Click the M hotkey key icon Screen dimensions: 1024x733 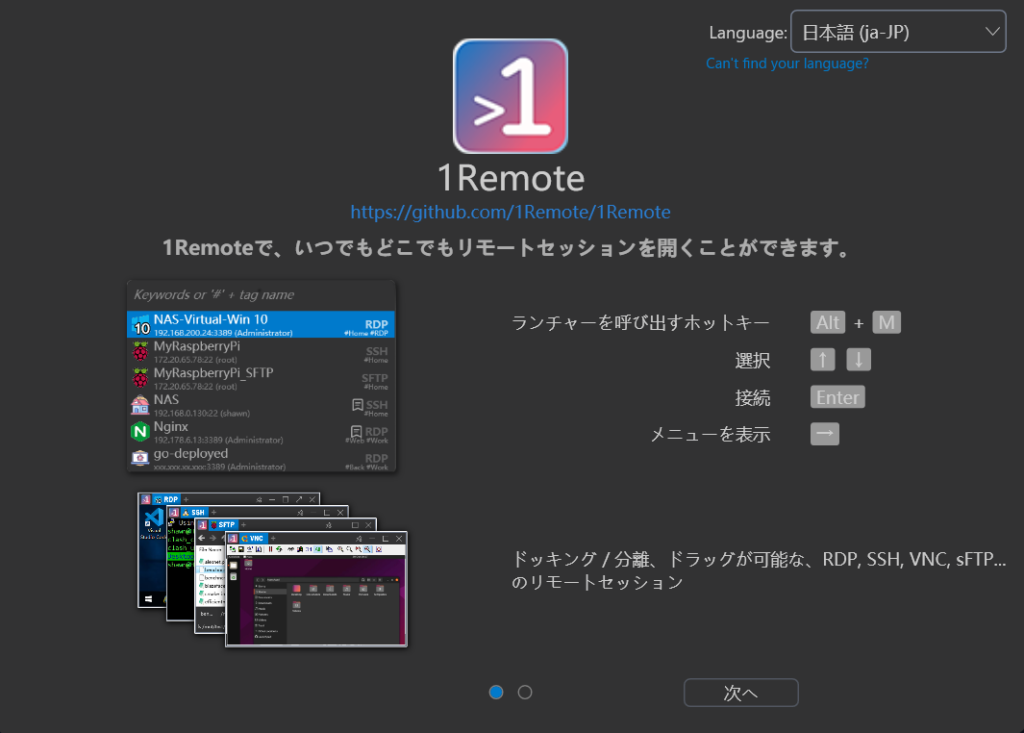(x=886, y=322)
